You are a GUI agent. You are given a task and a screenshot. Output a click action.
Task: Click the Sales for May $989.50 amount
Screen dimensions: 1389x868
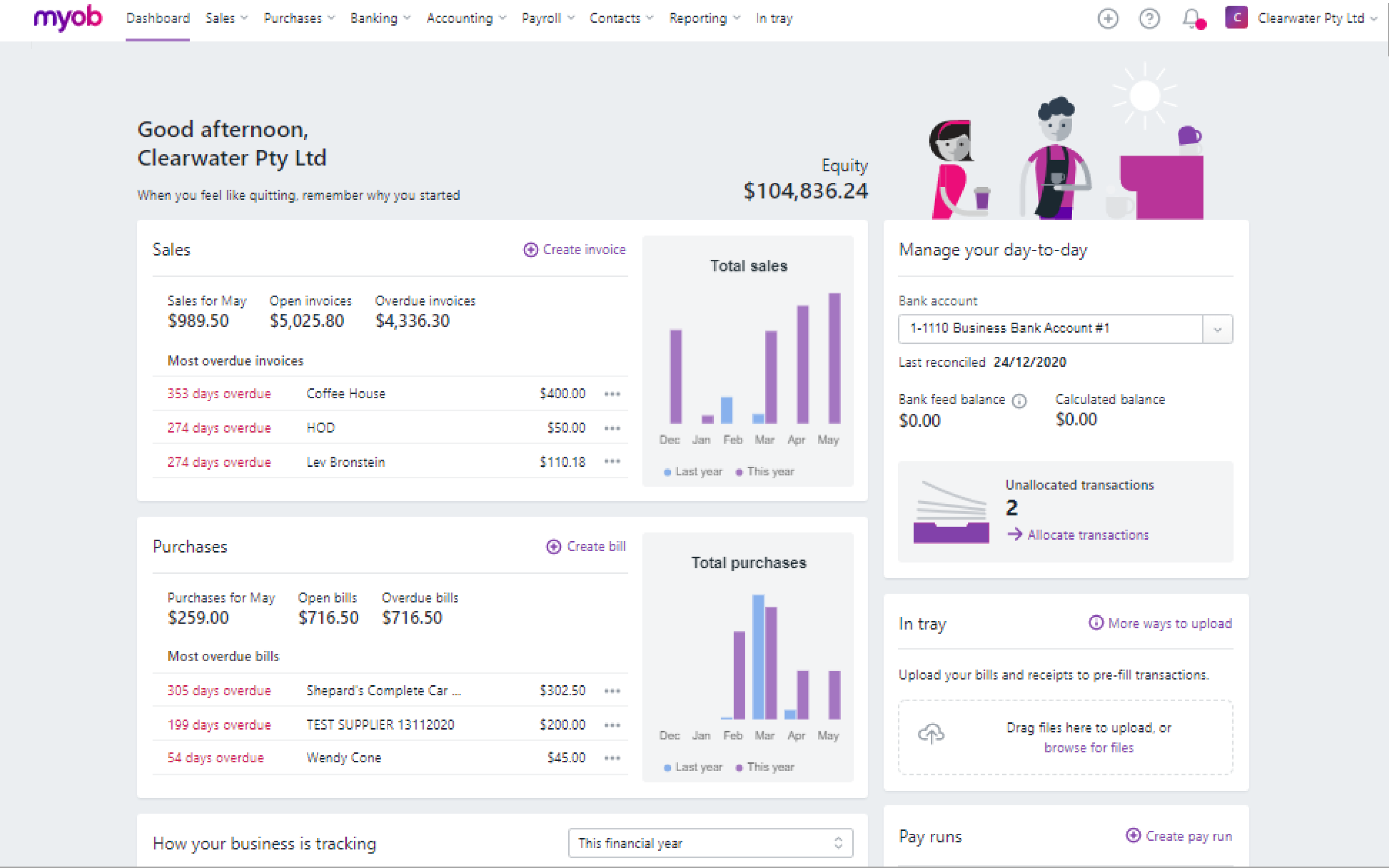coord(198,321)
